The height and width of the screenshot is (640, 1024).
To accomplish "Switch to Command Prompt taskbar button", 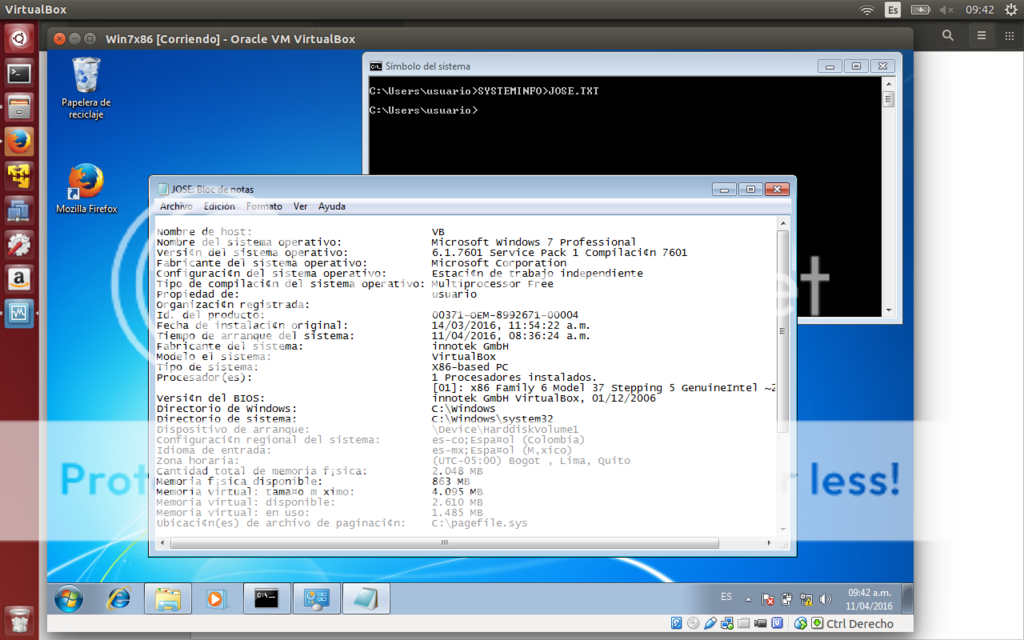I will [x=266, y=599].
